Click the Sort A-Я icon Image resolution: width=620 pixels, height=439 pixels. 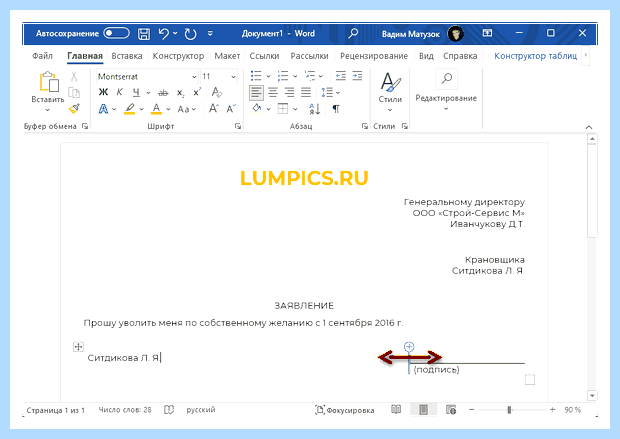[314, 109]
